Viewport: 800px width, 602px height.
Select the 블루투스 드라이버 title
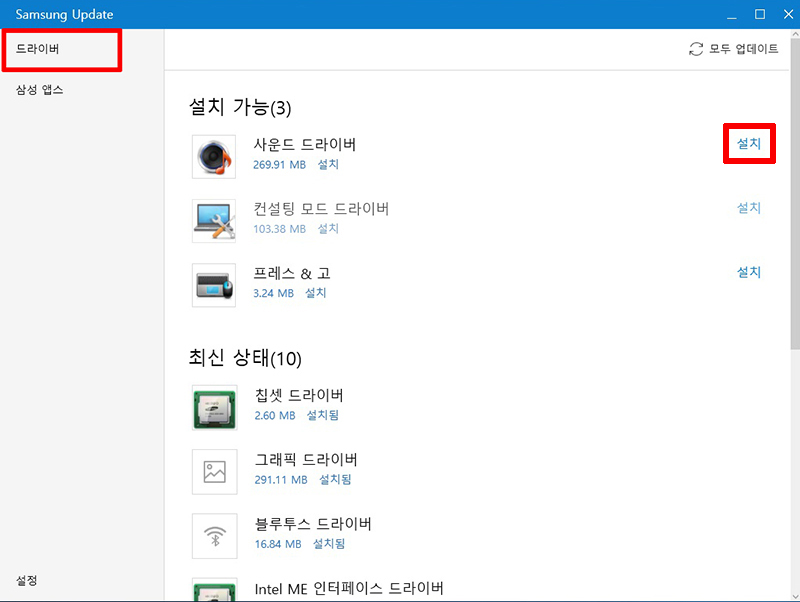click(313, 524)
